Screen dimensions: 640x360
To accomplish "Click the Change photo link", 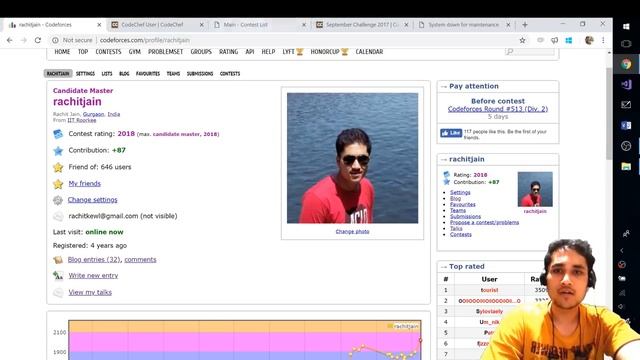I will [352, 231].
